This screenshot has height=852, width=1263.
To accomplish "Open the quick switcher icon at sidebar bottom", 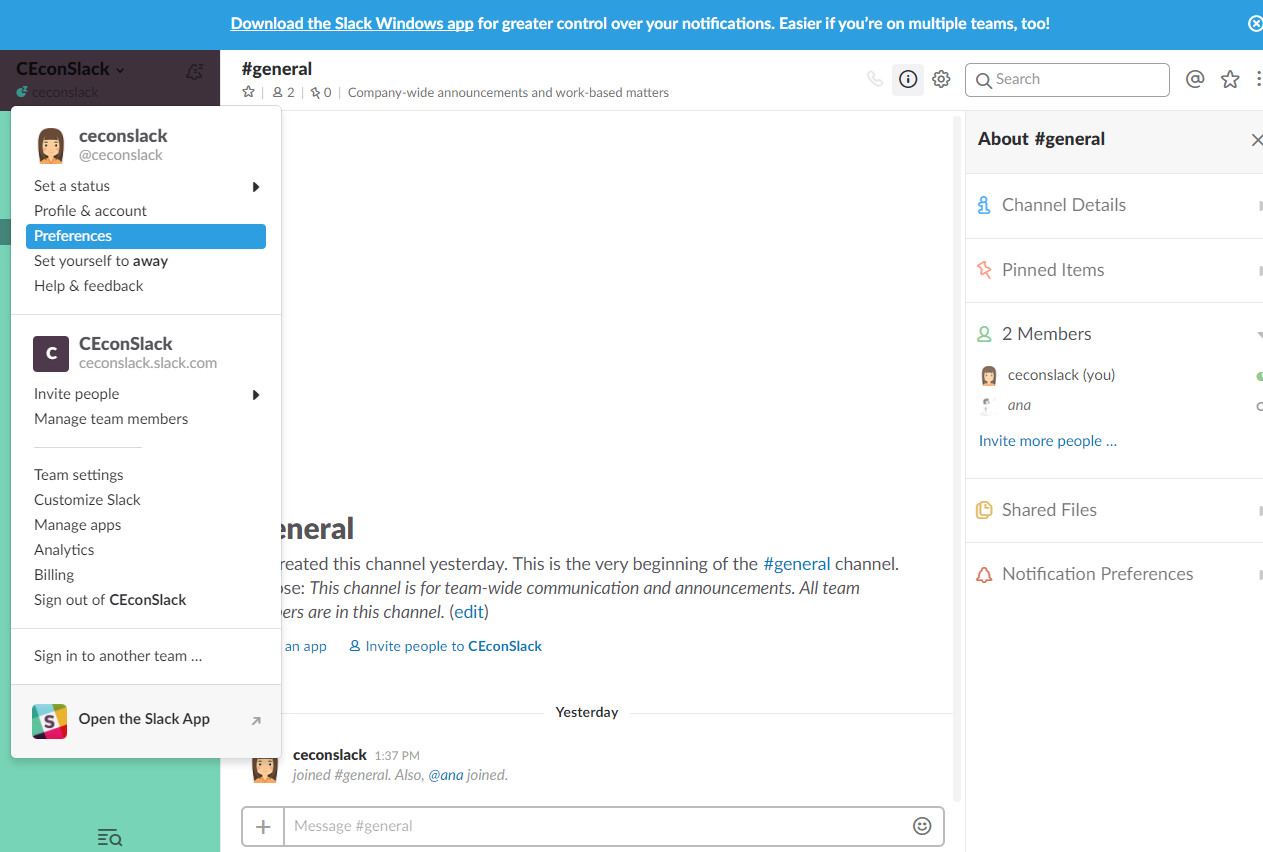I will pos(110,837).
